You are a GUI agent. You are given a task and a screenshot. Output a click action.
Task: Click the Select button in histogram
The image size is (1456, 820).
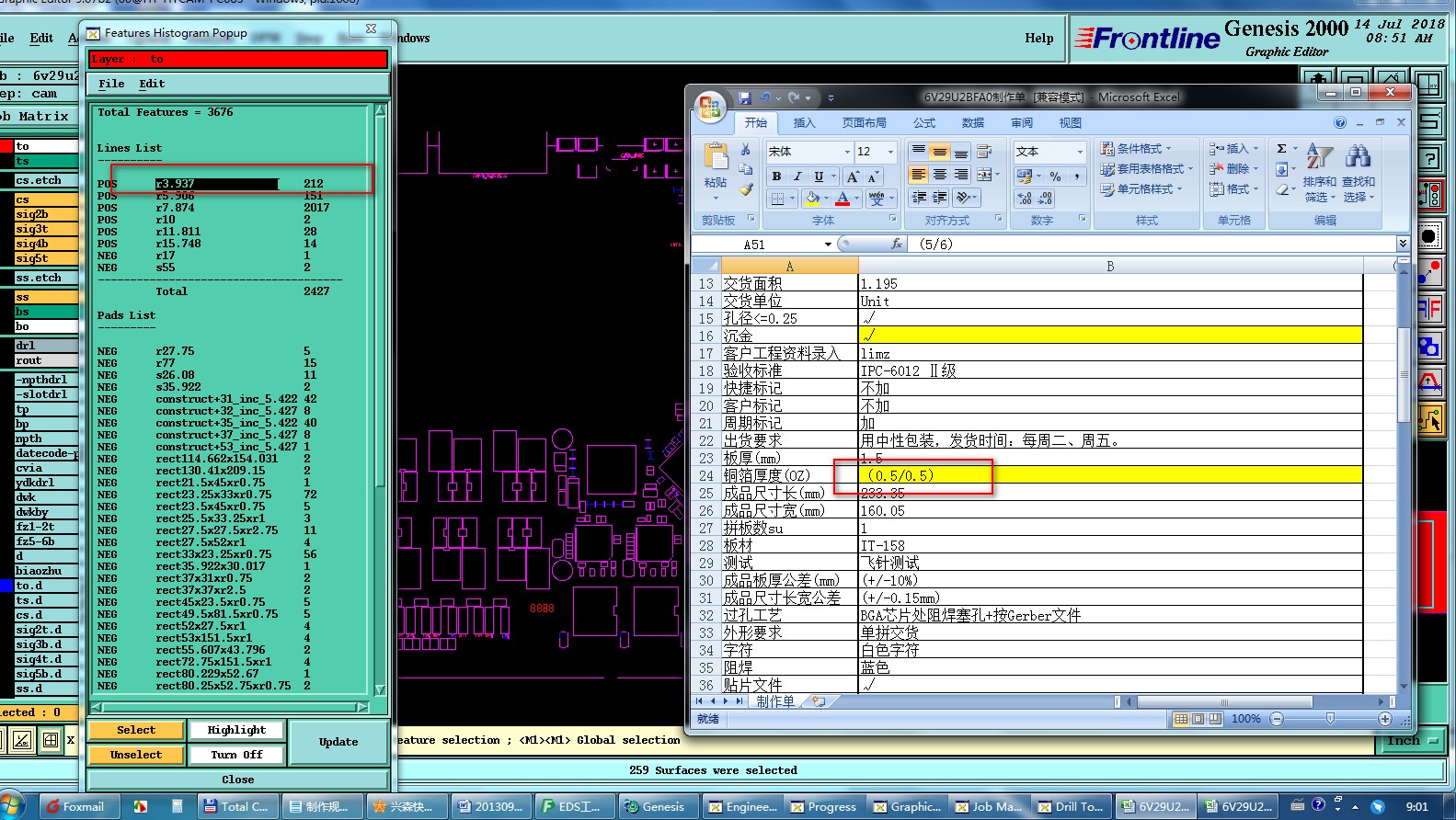coord(136,730)
